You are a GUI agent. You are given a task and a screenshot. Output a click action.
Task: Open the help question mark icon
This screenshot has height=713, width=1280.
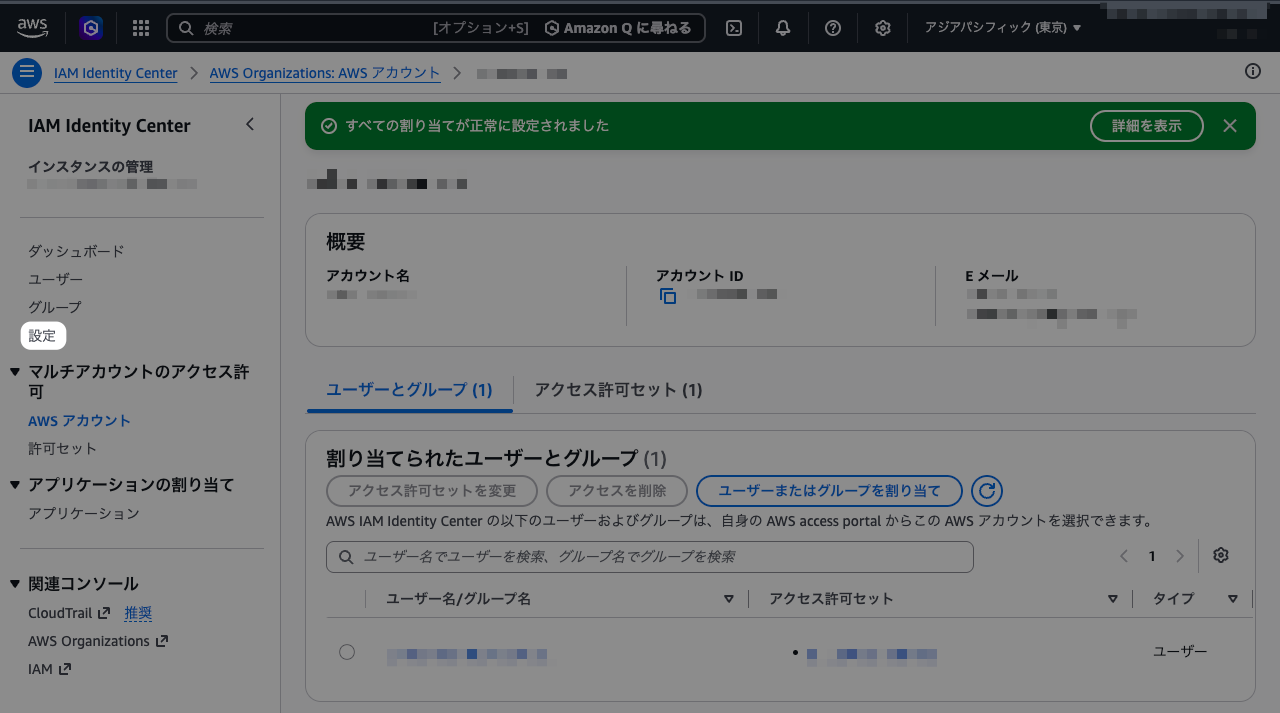[833, 28]
